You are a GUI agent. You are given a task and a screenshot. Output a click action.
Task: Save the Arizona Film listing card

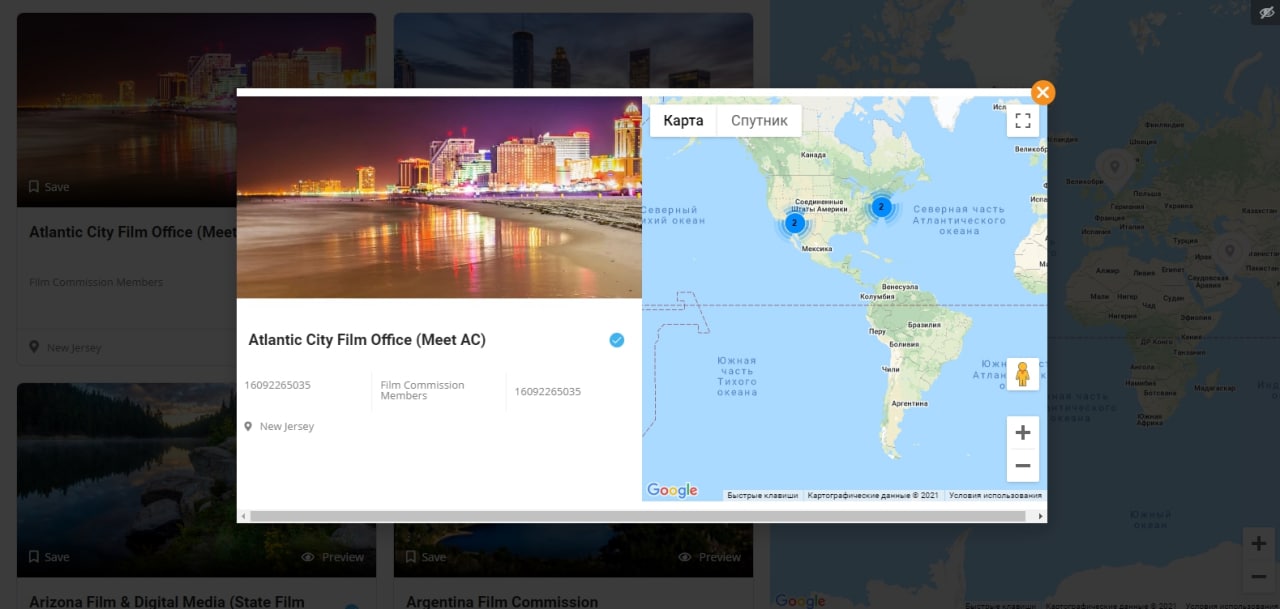tap(49, 557)
